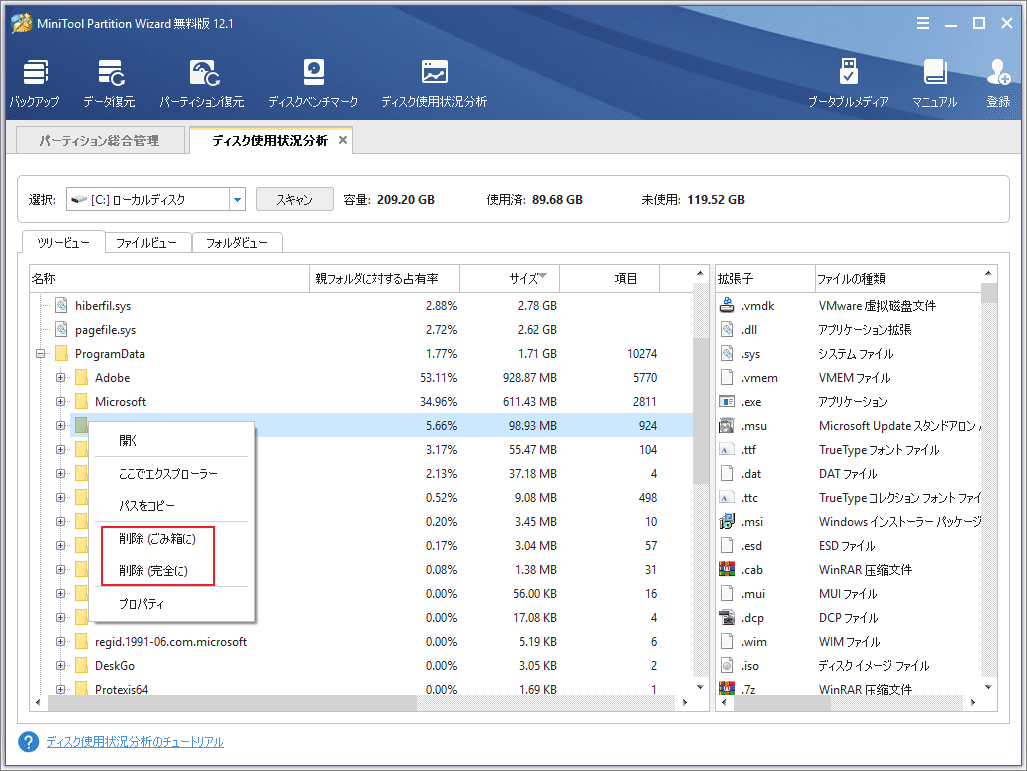Click the tree list vertical scrollbar thumb
Viewport: 1027px width, 771px height.
(x=700, y=410)
